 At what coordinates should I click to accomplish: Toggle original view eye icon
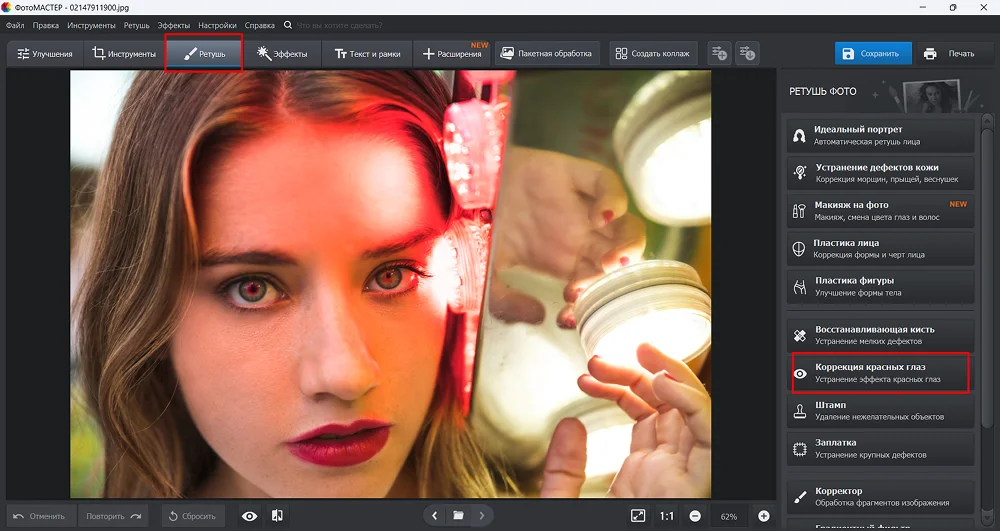(249, 516)
